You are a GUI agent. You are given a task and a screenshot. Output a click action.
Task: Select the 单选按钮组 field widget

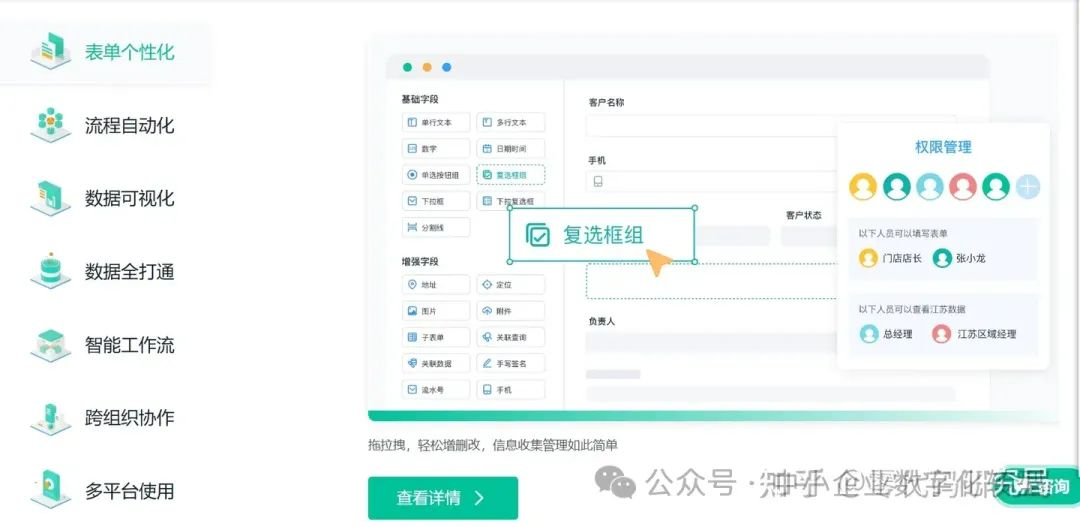point(436,175)
